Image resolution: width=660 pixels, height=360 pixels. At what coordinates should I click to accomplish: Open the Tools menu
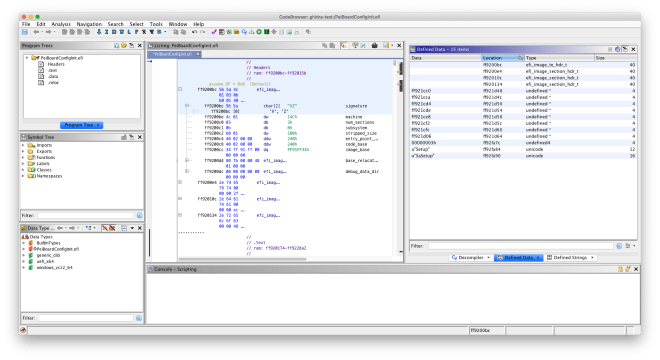[x=156, y=24]
